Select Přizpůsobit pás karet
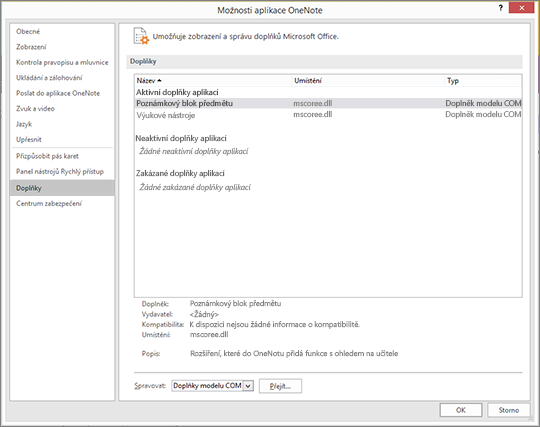 (x=47, y=156)
